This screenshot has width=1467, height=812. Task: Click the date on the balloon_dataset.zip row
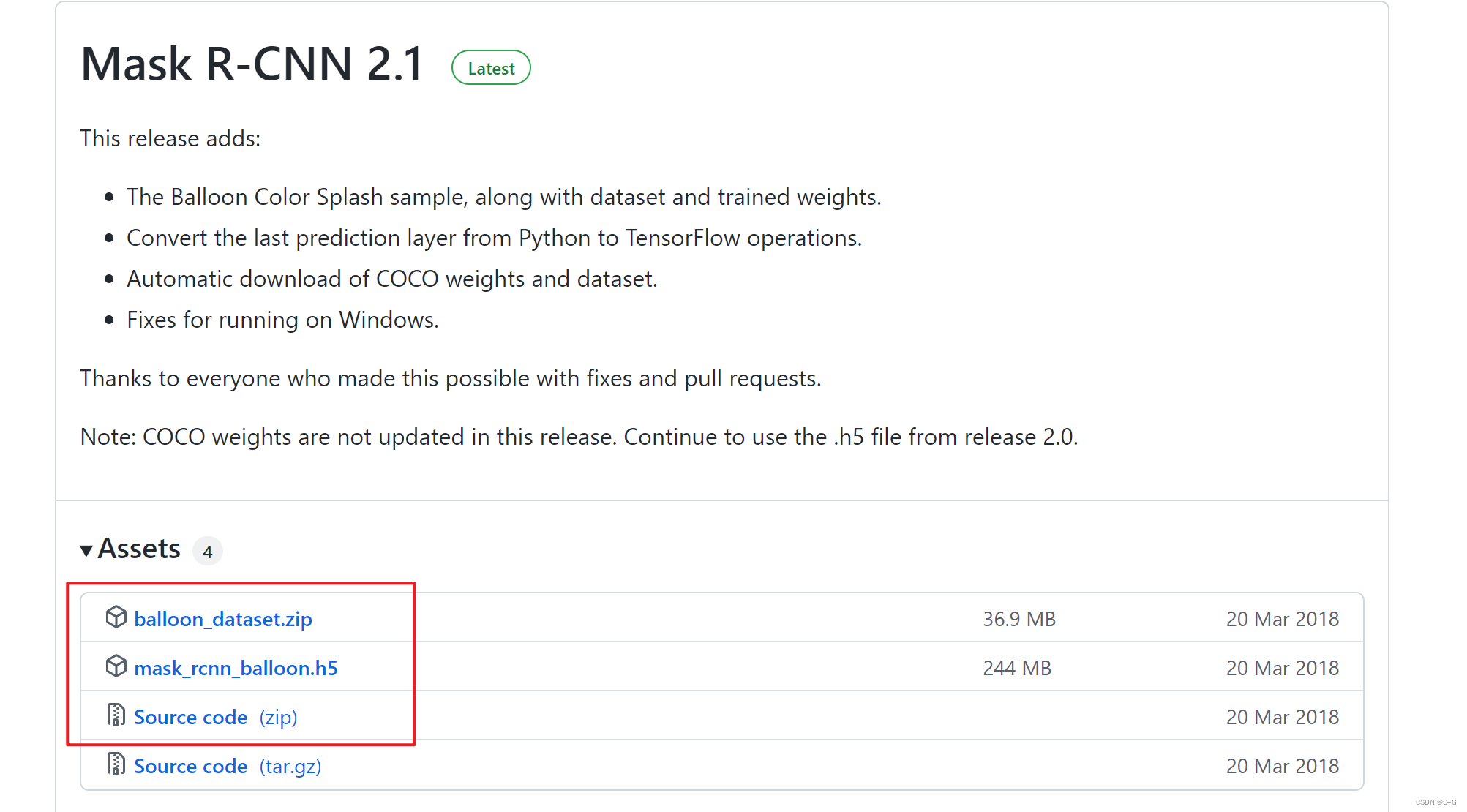1282,620
